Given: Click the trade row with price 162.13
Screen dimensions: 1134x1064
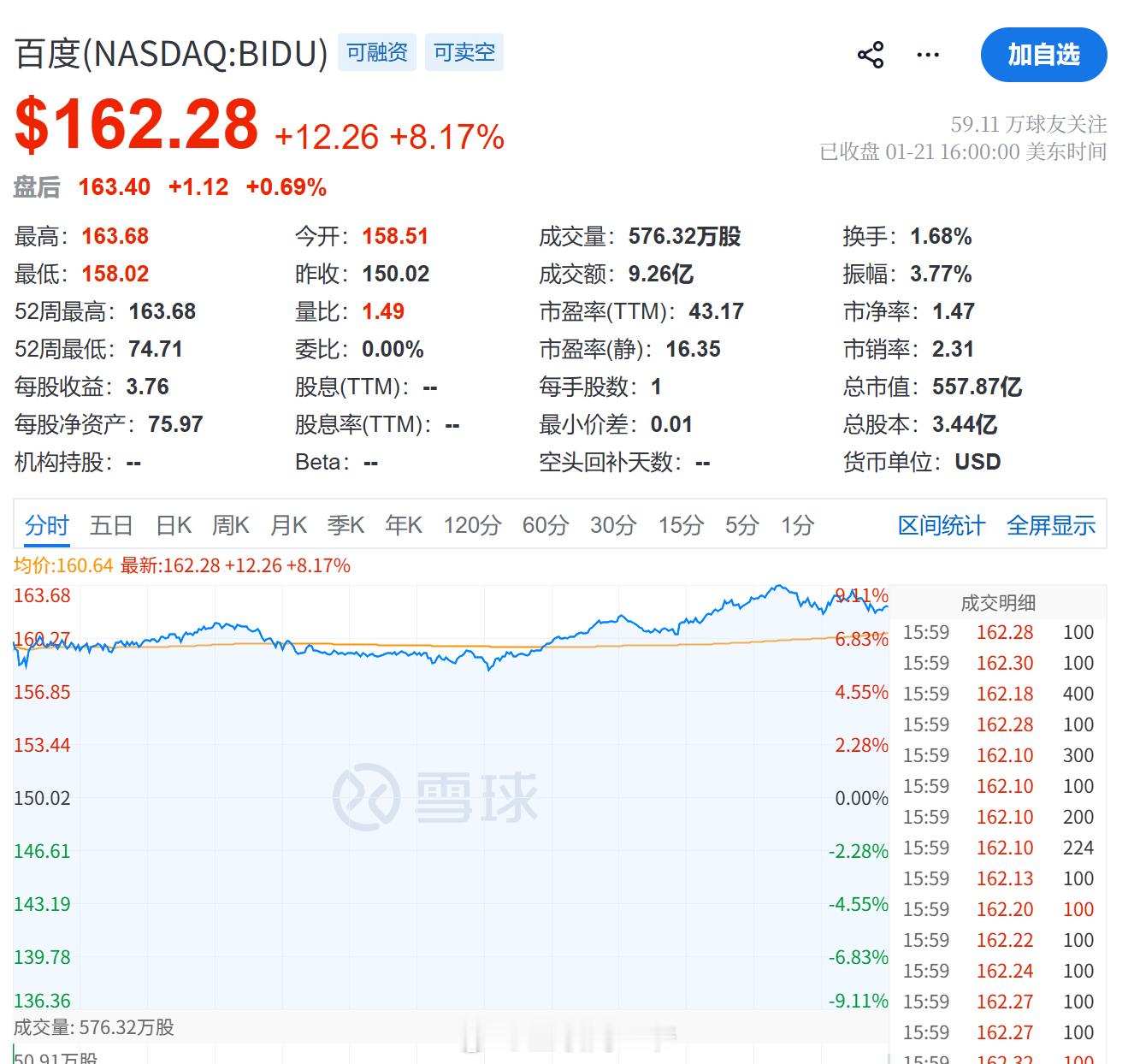Looking at the screenshot, I should [x=998, y=879].
